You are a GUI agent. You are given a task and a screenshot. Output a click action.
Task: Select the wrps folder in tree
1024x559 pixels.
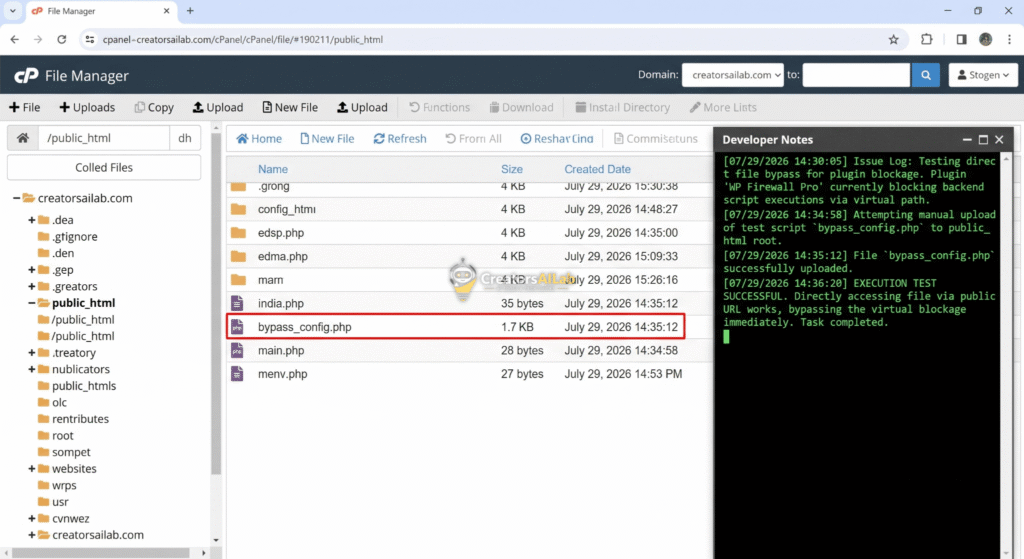(x=64, y=485)
